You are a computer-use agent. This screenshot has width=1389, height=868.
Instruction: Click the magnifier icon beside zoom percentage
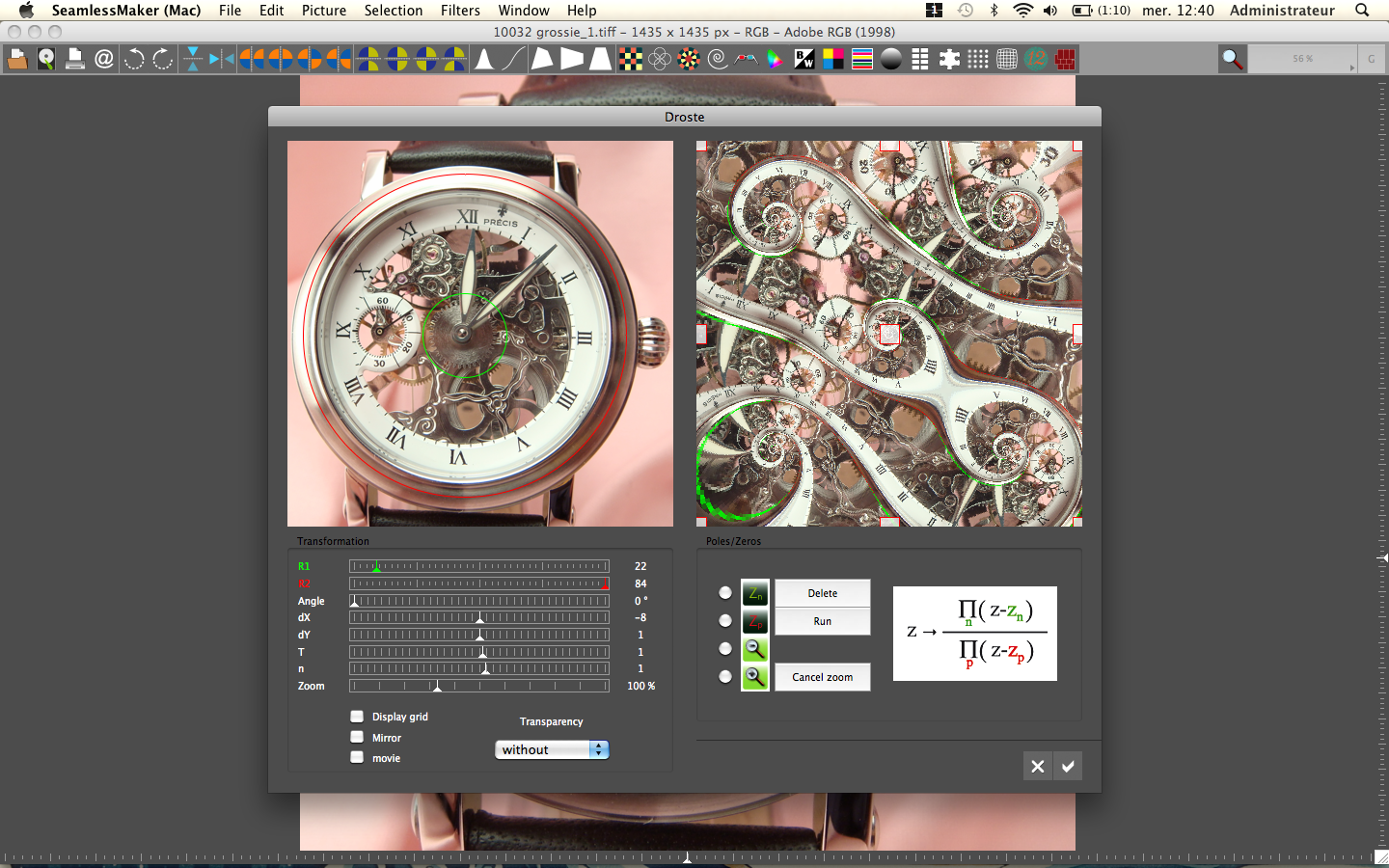pyautogui.click(x=1232, y=60)
